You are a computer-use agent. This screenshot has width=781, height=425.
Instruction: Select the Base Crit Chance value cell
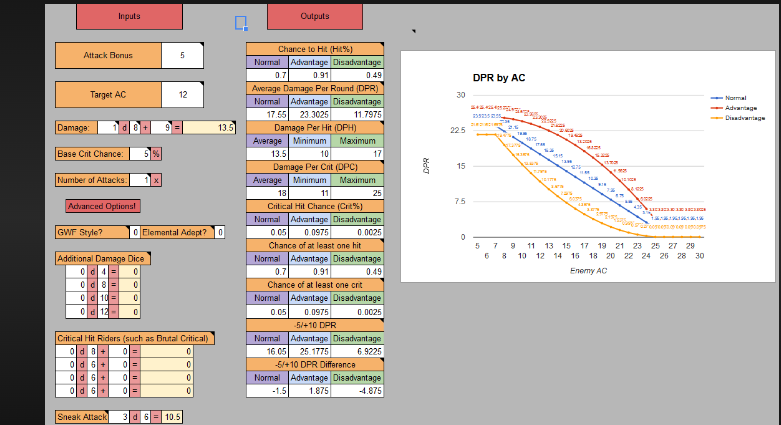(146, 154)
